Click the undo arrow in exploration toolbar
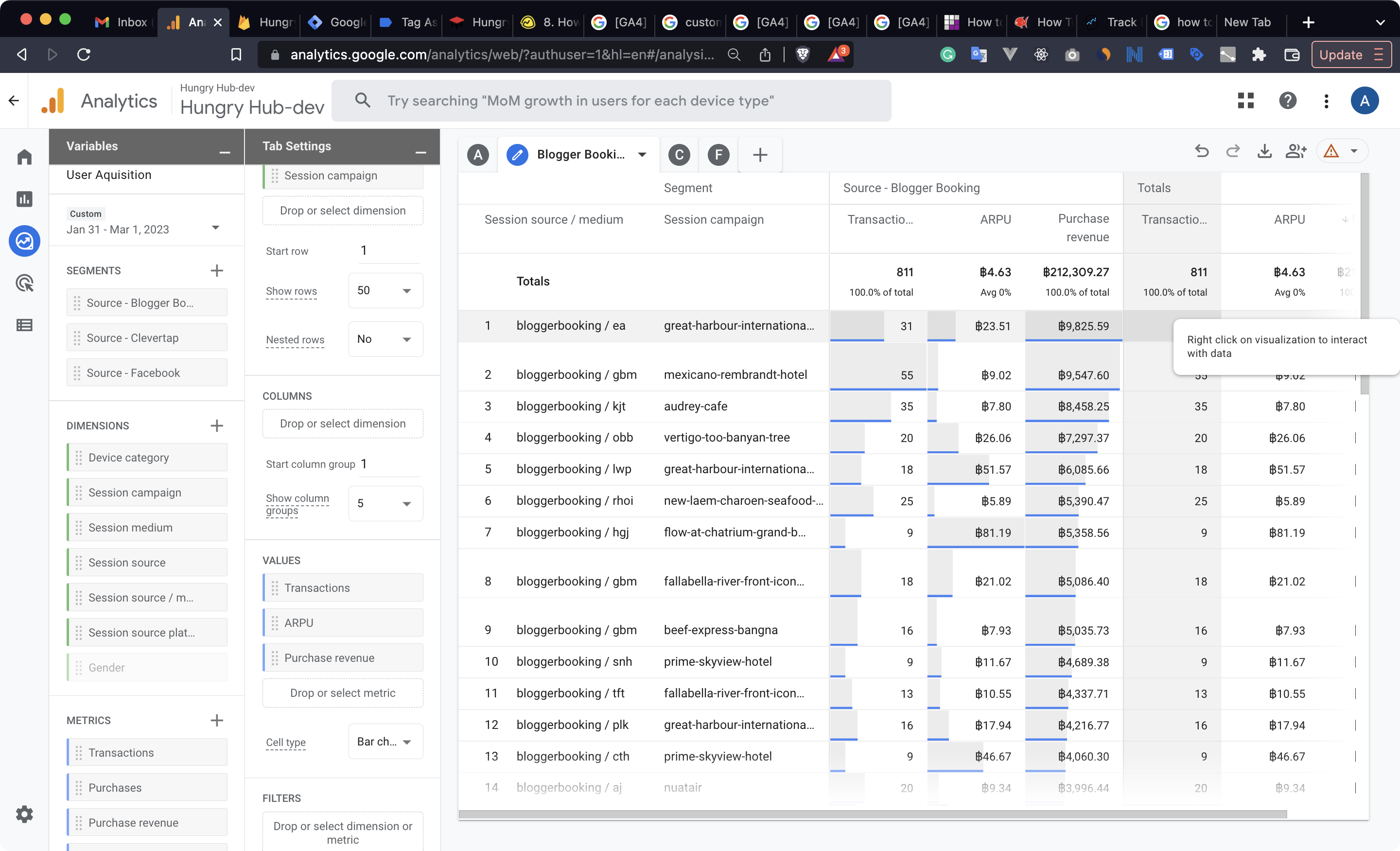Viewport: 1400px width, 851px height. [1201, 151]
